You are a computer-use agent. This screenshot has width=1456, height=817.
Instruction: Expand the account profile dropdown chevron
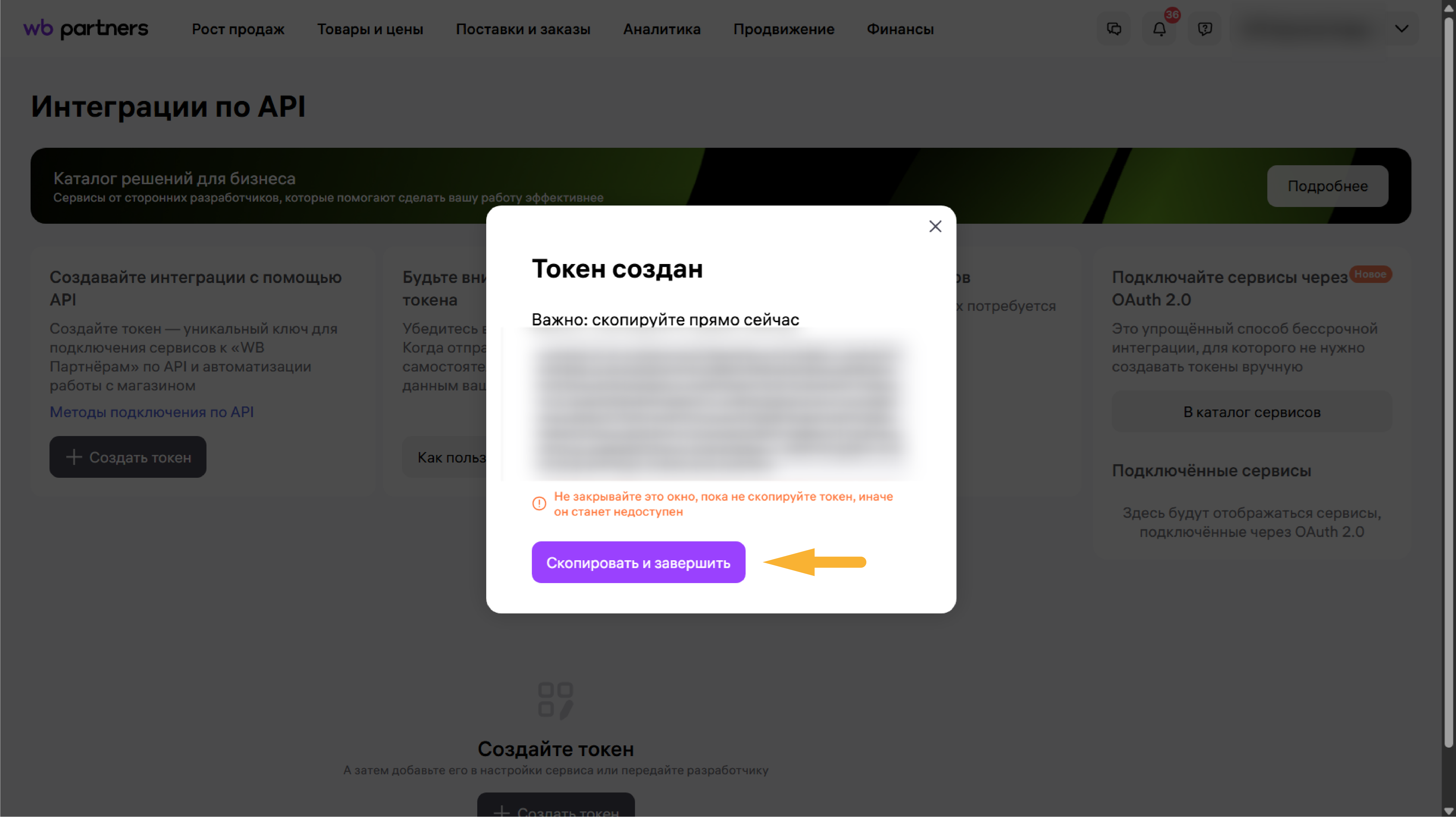coord(1402,28)
